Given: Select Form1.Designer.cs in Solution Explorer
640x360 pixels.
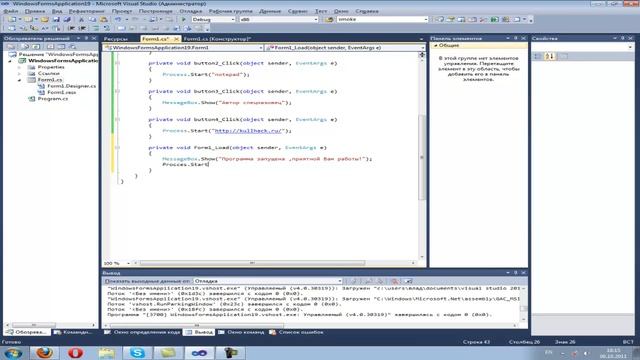Looking at the screenshot, I should click(x=71, y=86).
